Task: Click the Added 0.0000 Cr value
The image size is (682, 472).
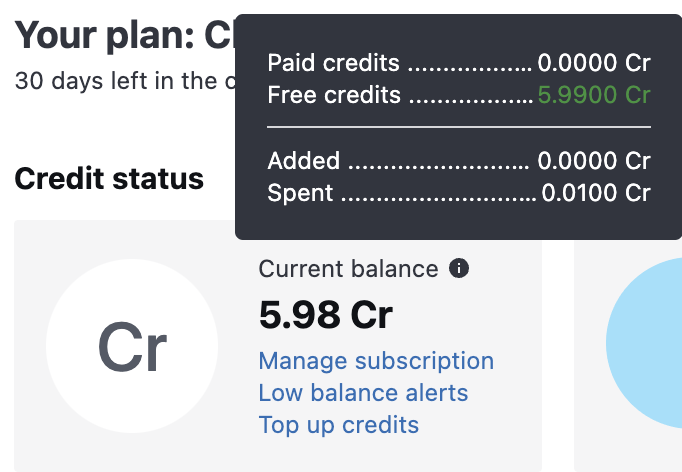Action: click(x=594, y=161)
